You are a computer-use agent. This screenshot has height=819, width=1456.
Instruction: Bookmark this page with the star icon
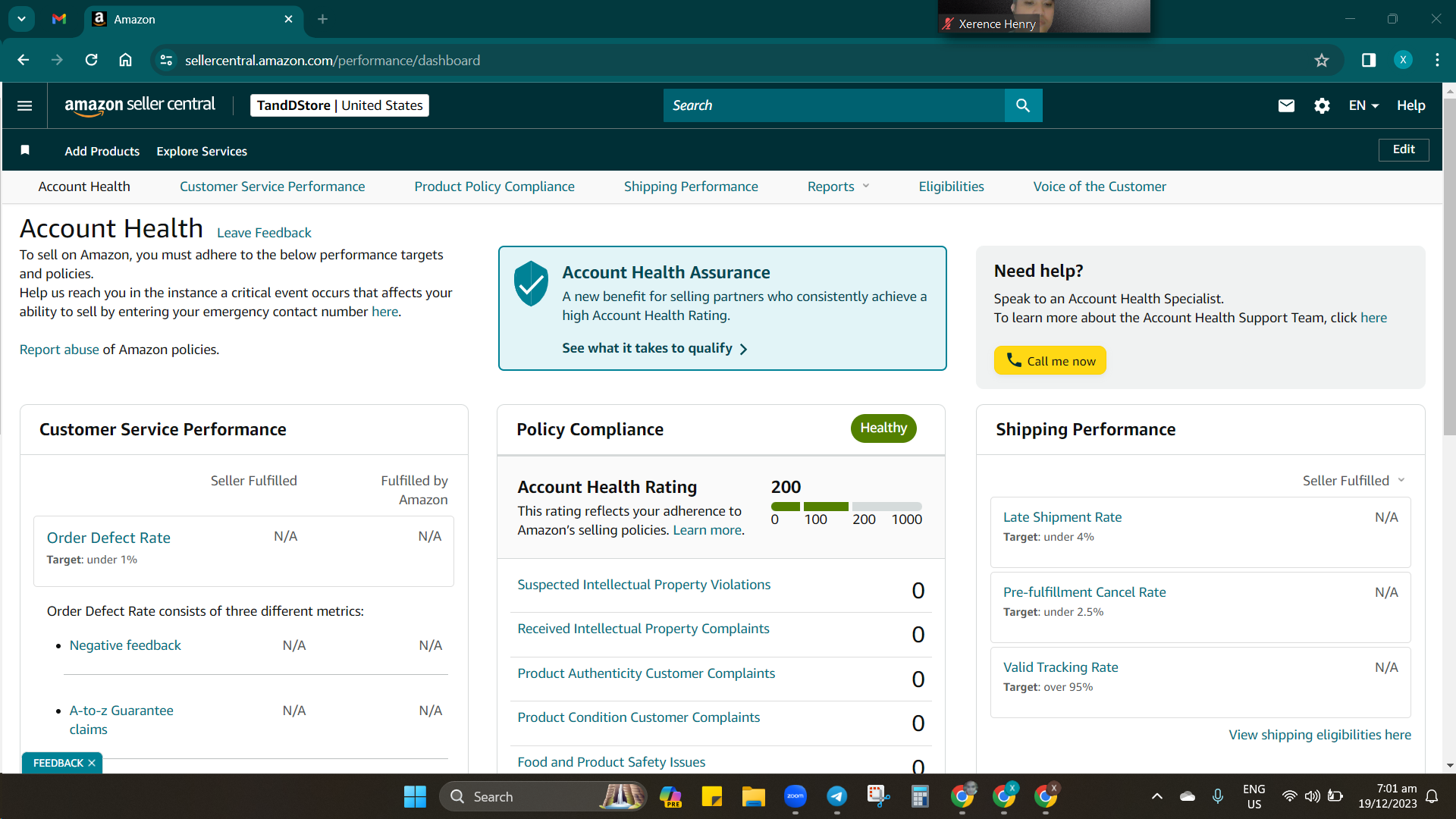click(x=1322, y=60)
